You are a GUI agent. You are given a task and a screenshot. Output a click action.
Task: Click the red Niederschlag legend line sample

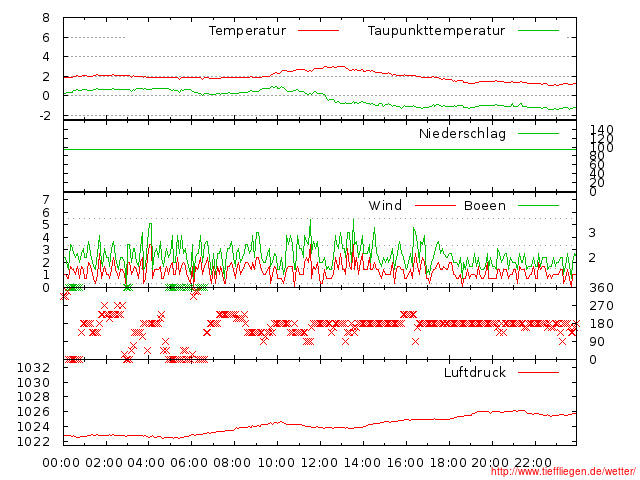point(539,134)
